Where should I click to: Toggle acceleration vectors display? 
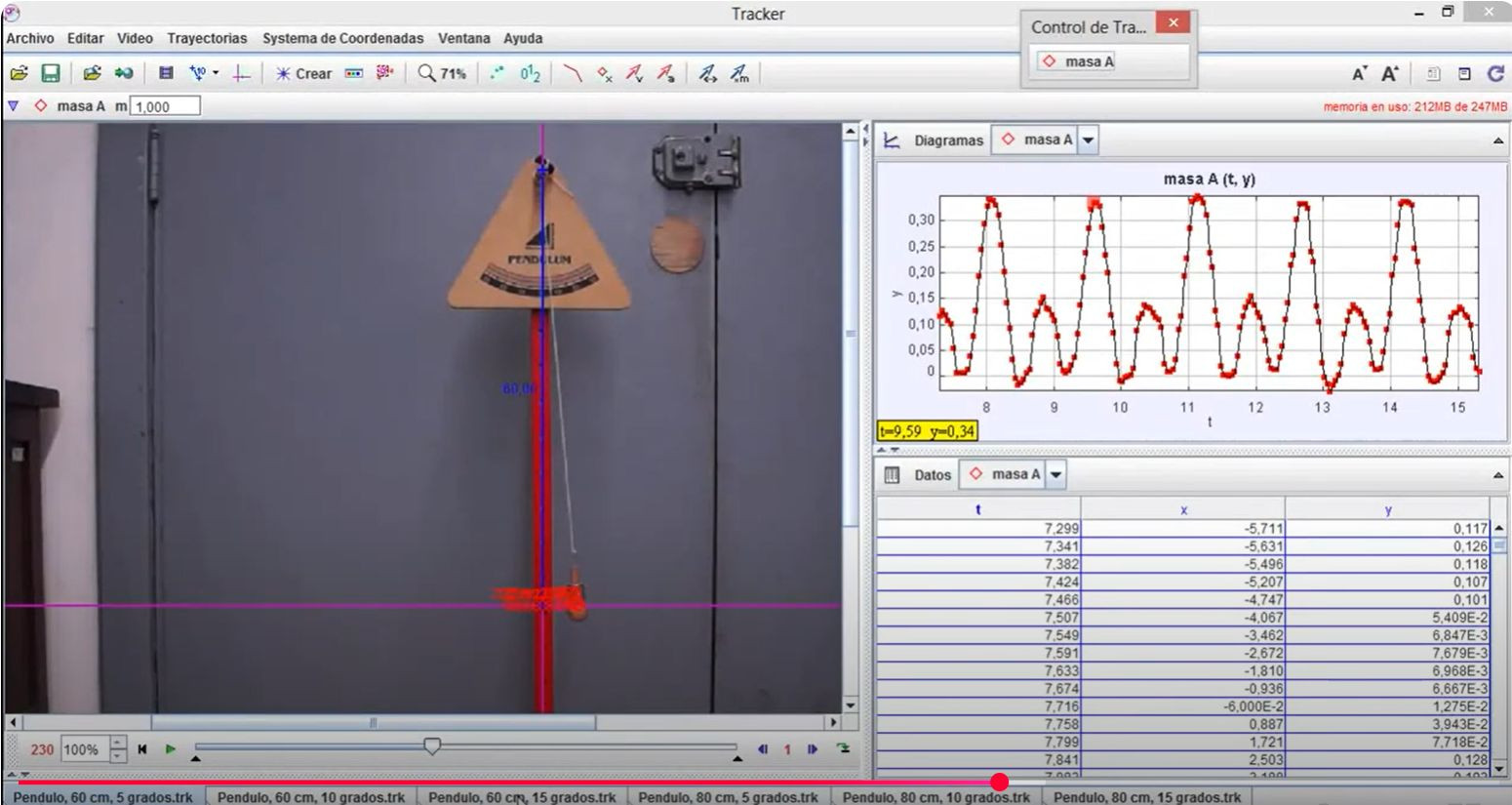click(x=665, y=73)
